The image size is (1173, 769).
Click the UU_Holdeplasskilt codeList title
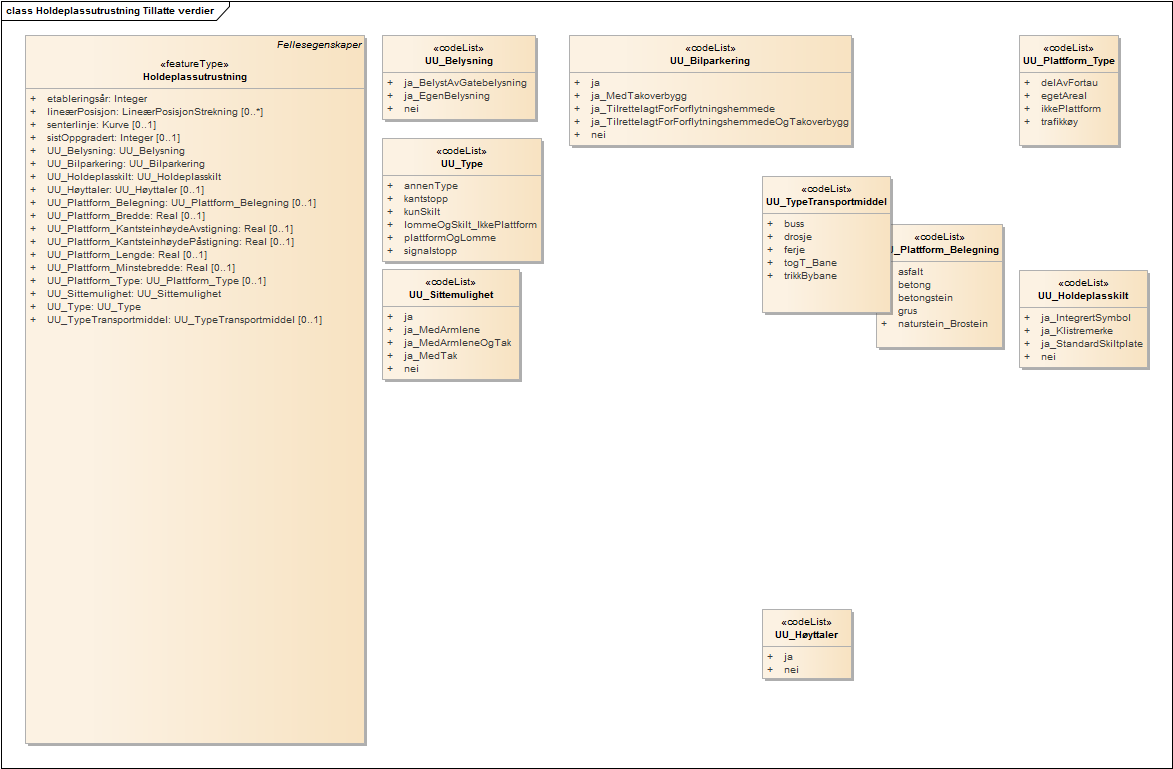coord(1083,295)
